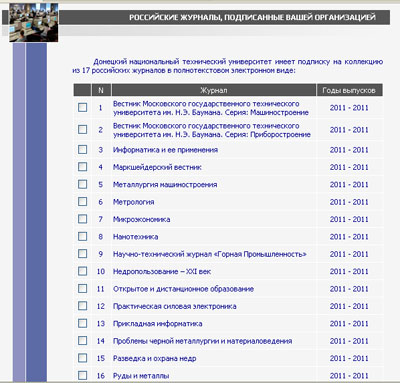Click the N column header
Image resolution: width=400 pixels, height=383 pixels.
(101, 90)
